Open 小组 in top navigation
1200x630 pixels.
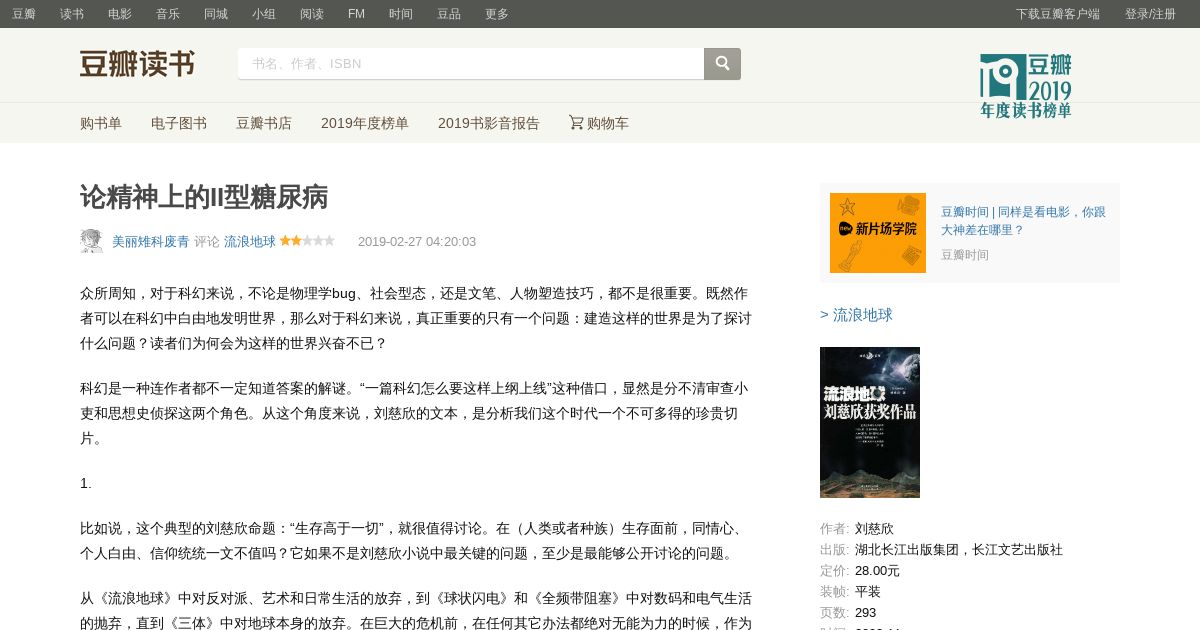(264, 14)
